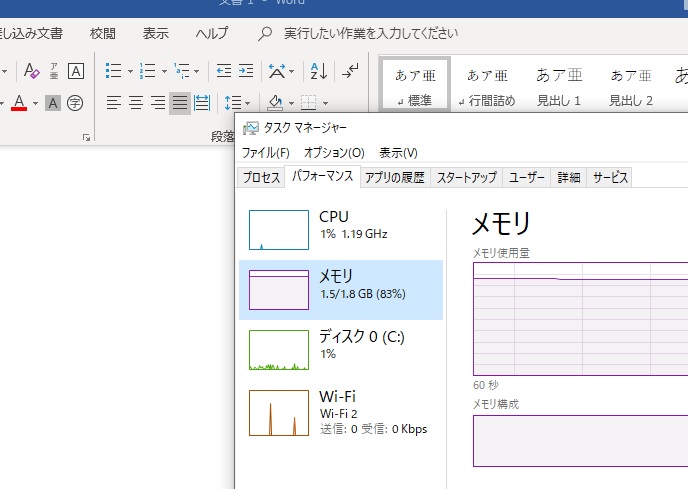Click the distributed alignment icon
The width and height of the screenshot is (688, 489).
(x=202, y=103)
